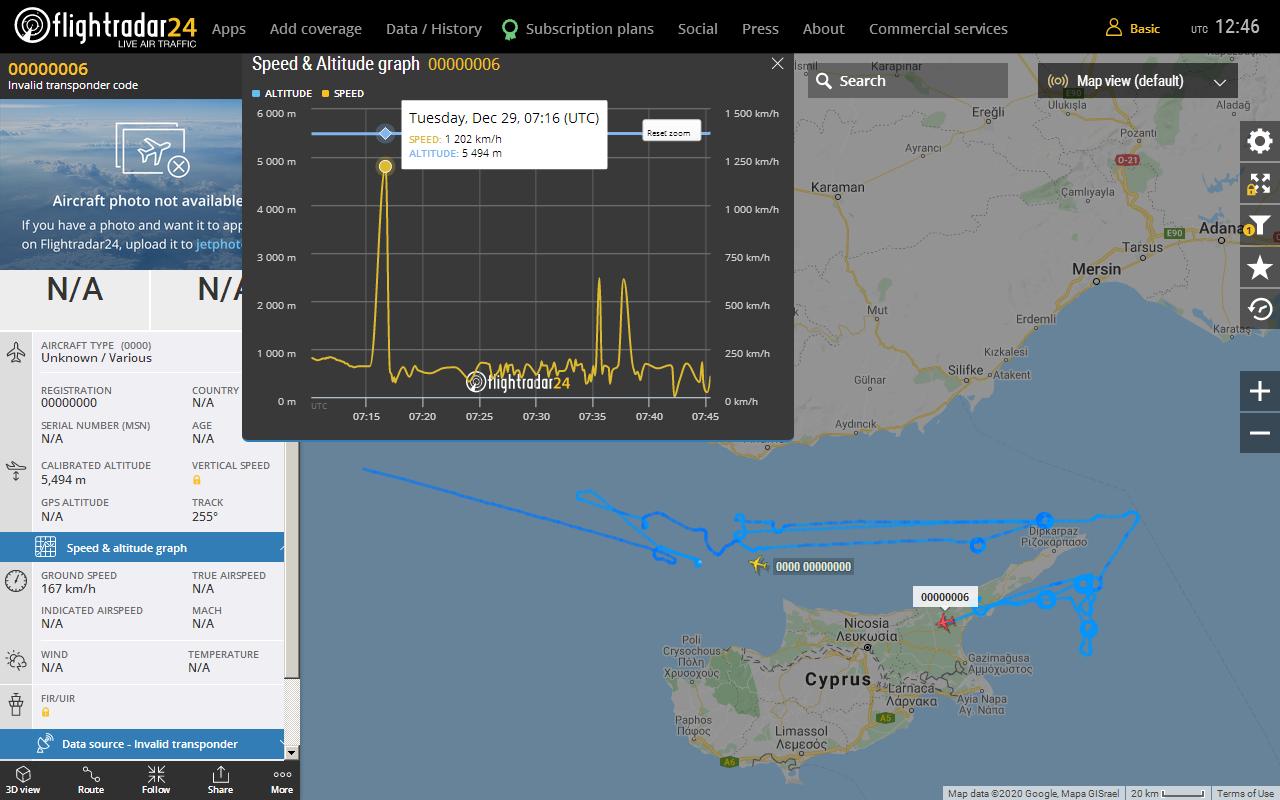Open Terms of Use link
1280x800 pixels.
click(1245, 793)
